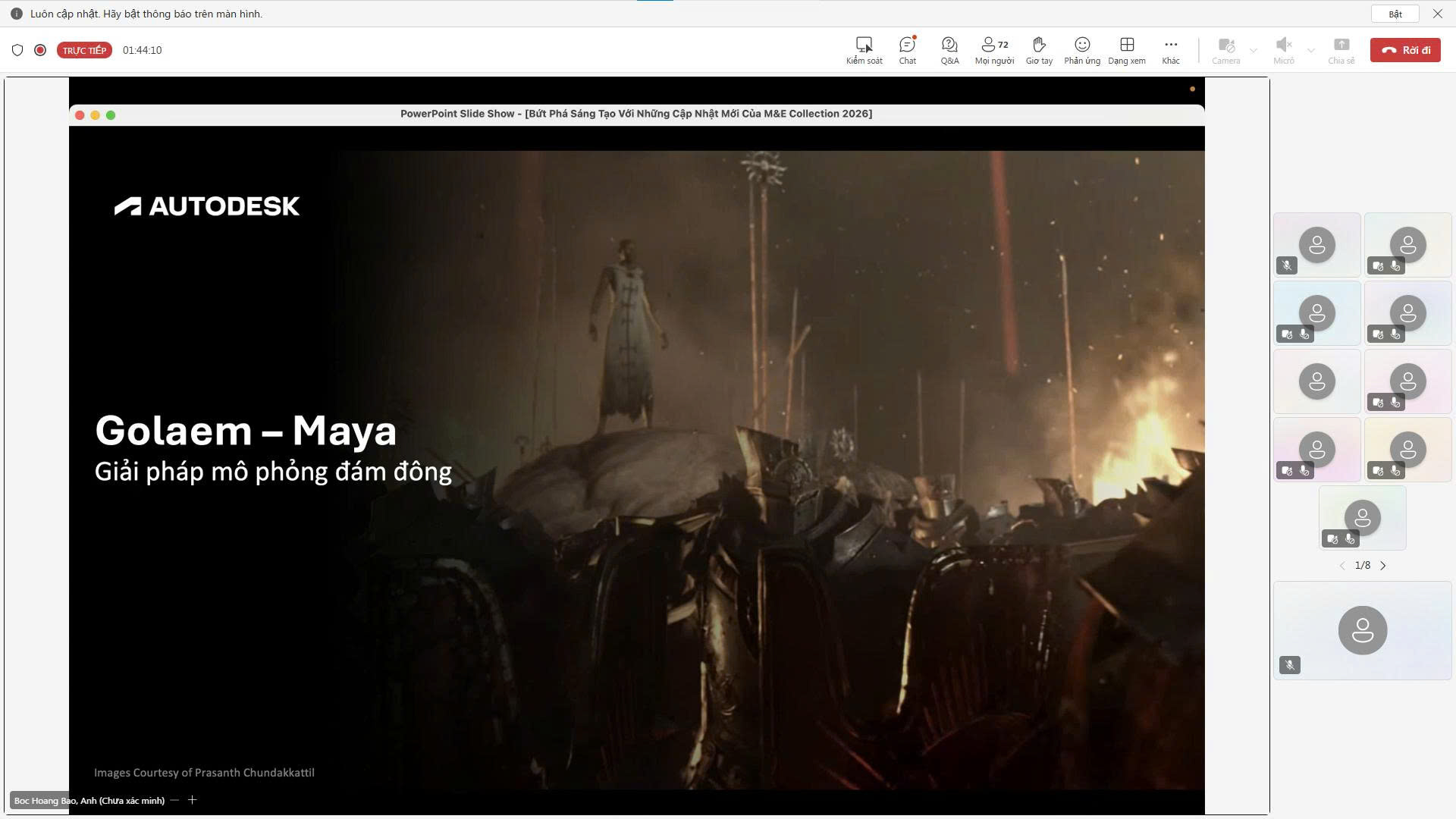Click the large participant tile at bottom
1456x819 pixels.
(1362, 630)
